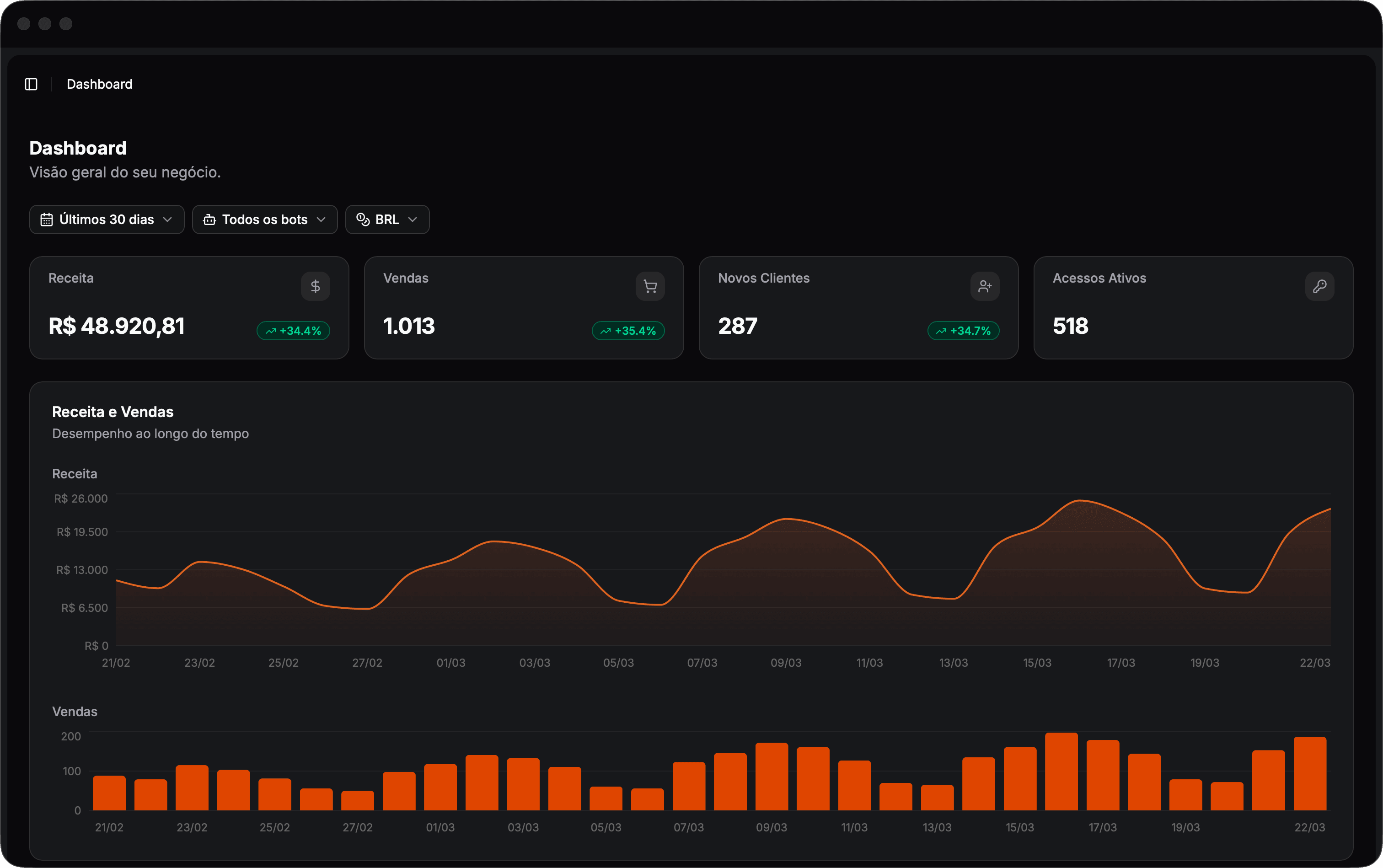
Task: Open the Últimos 30 dias date range dropdown
Action: [107, 220]
